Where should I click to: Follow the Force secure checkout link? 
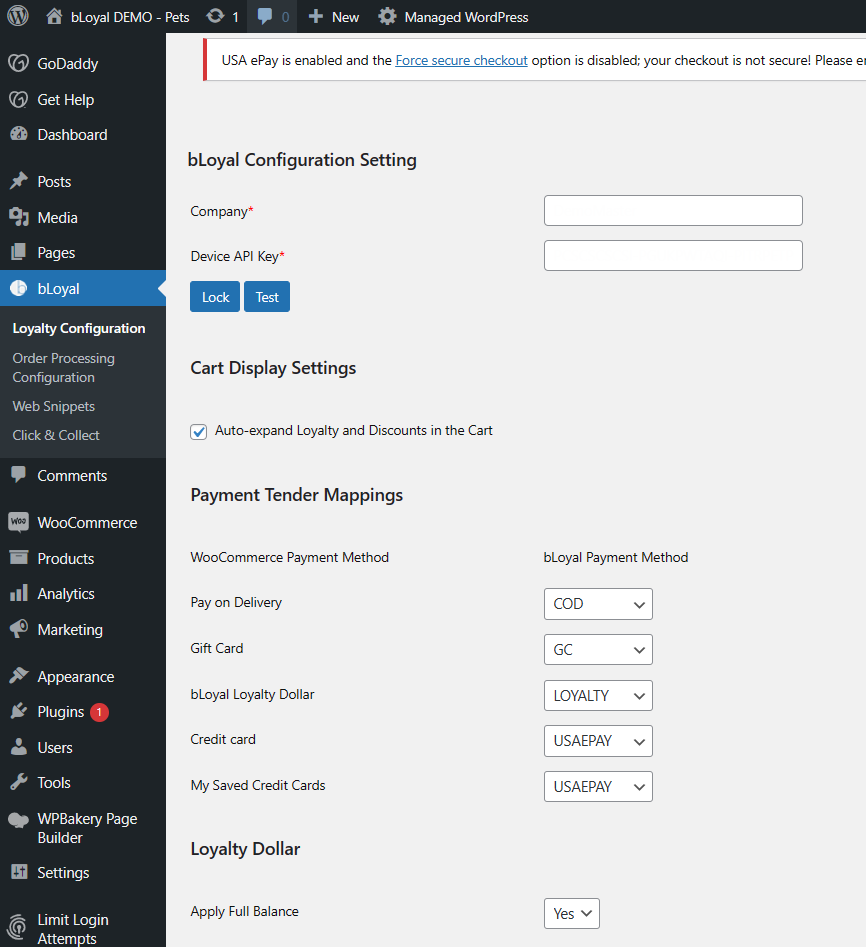pyautogui.click(x=461, y=60)
